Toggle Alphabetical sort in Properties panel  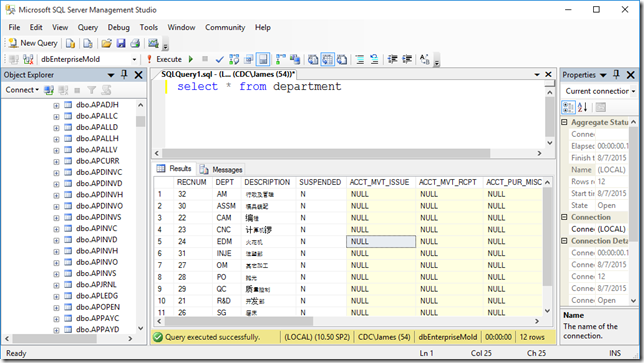pyautogui.click(x=583, y=107)
